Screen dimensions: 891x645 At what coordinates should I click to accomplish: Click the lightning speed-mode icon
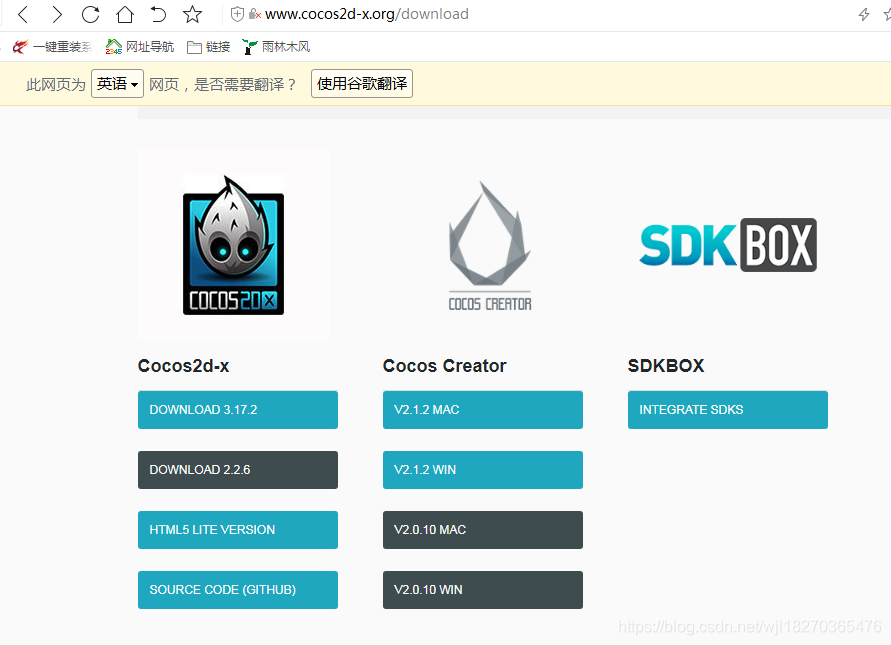[864, 14]
